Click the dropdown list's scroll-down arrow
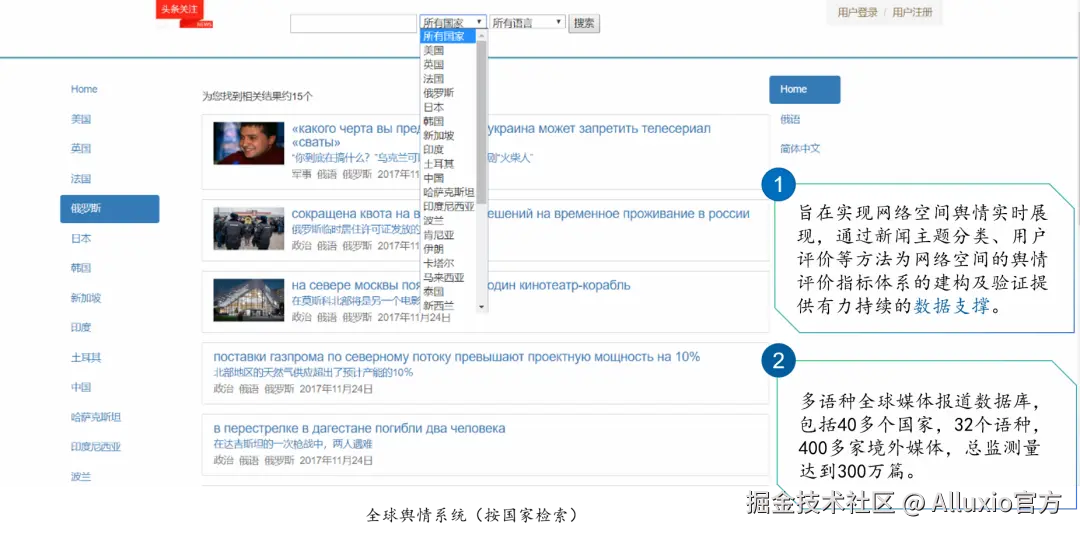1080x534 pixels. pyautogui.click(x=481, y=307)
